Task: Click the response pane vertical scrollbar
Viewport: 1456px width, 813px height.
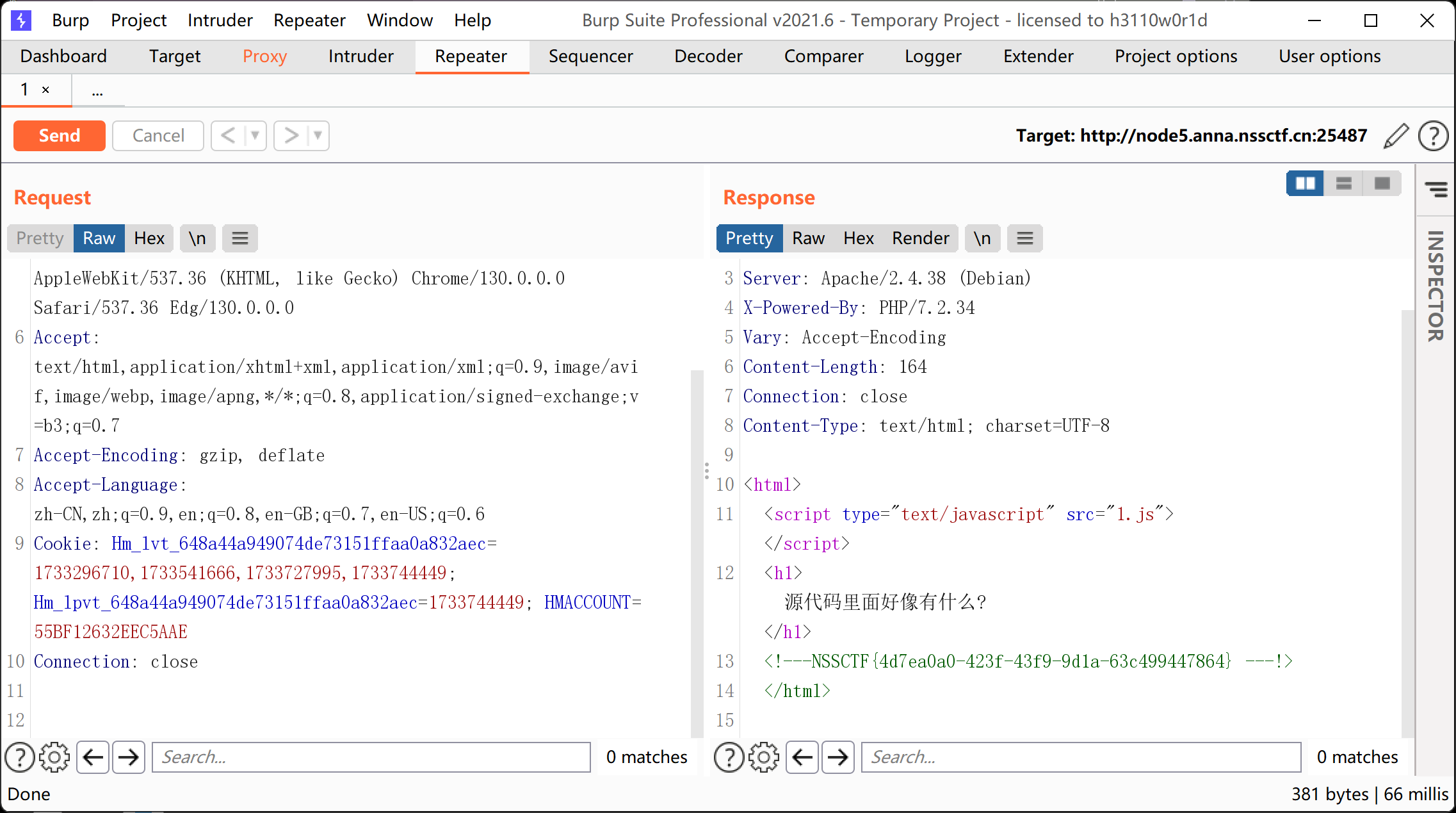Action: (x=1407, y=524)
